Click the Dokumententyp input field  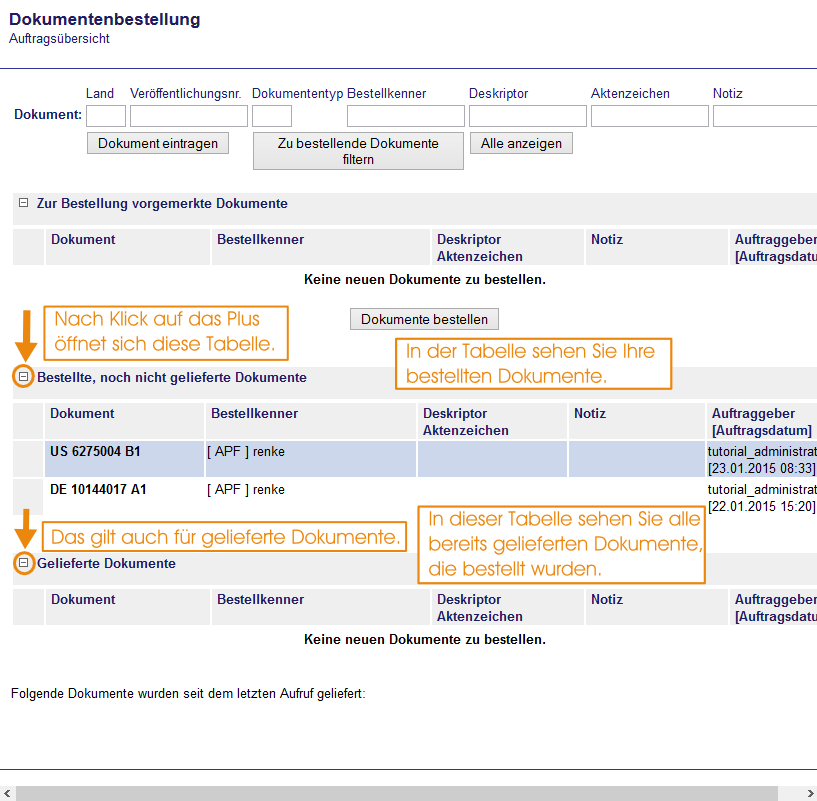(272, 116)
